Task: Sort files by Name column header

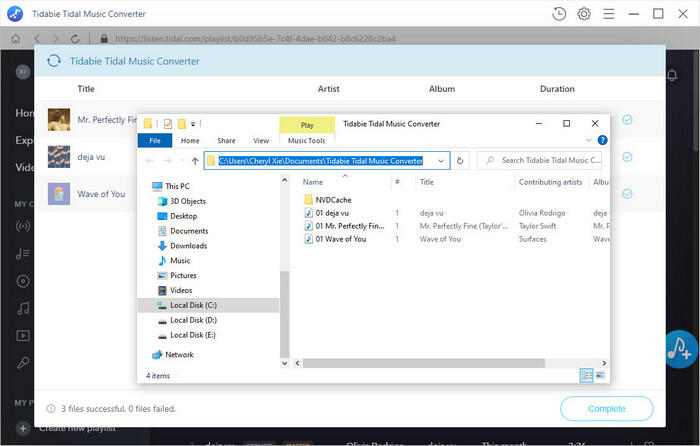Action: point(313,182)
